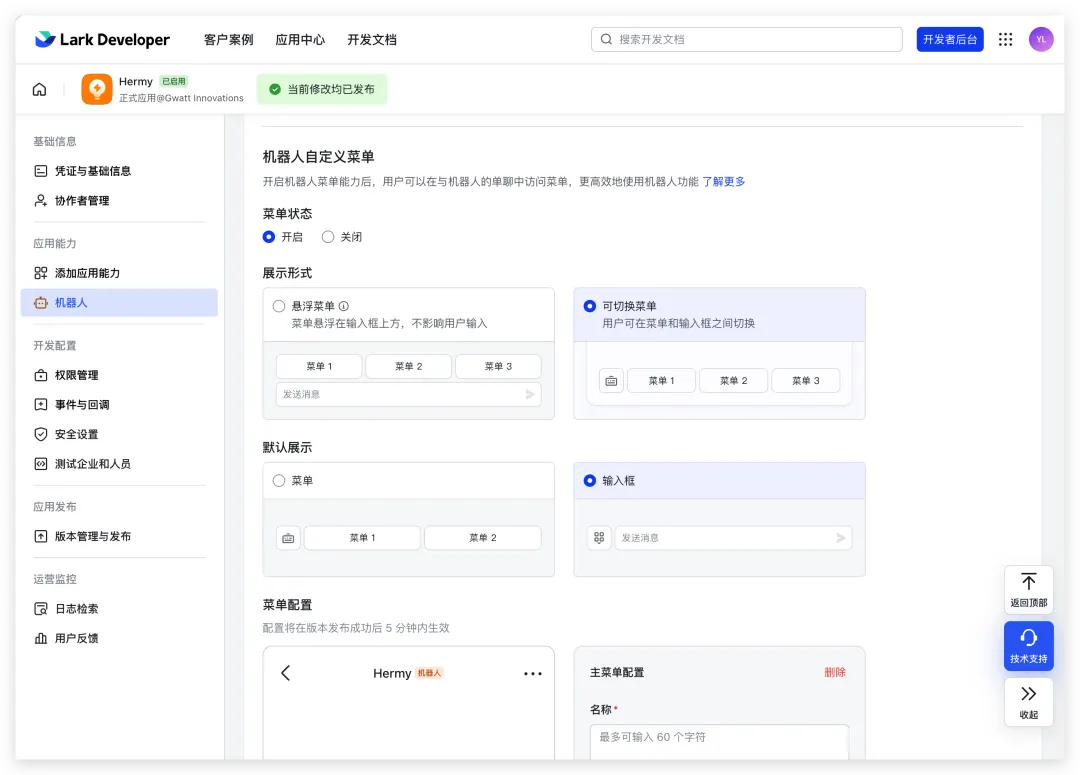Viewport: 1080px width, 775px height.
Task: Click send arrow in 悬浮菜单 preview
Action: [x=530, y=394]
